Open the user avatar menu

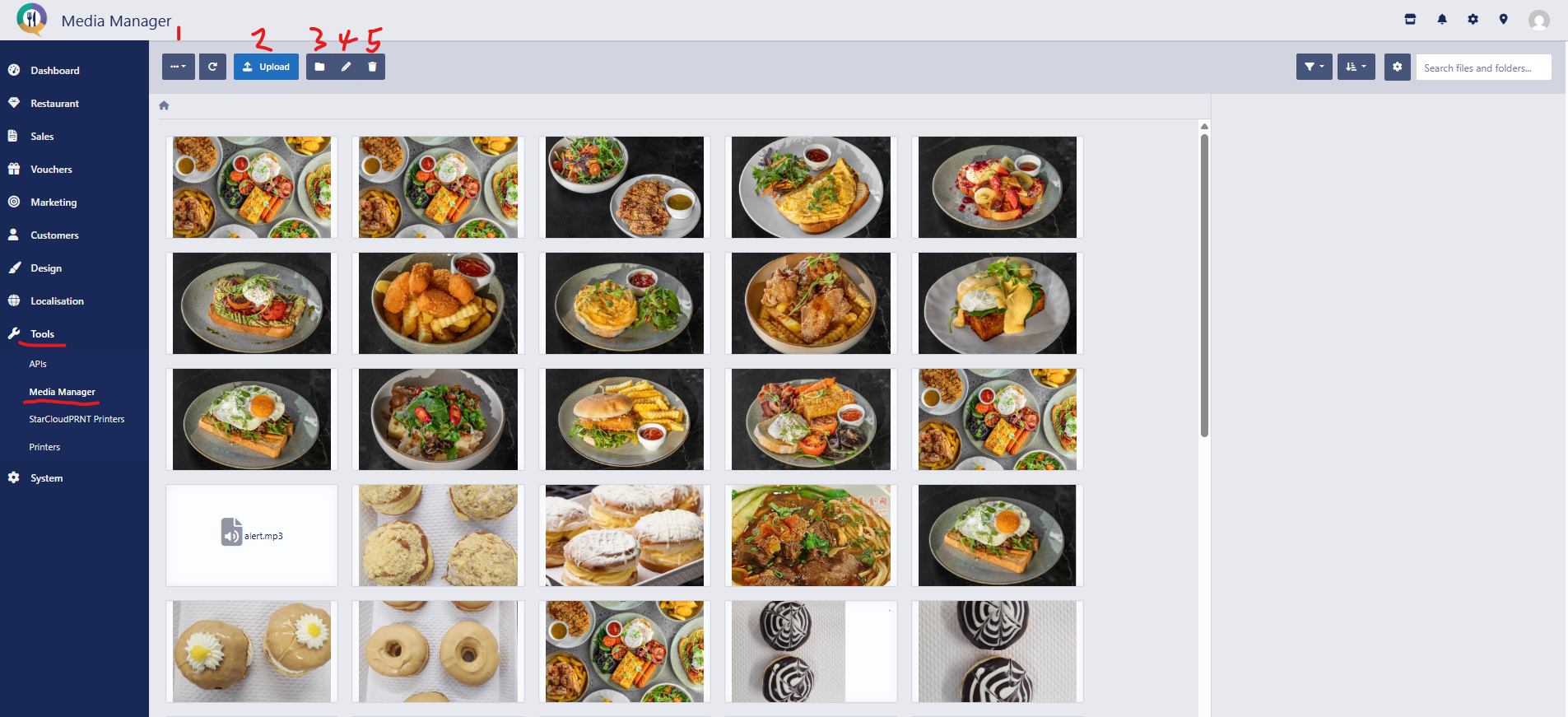point(1538,20)
